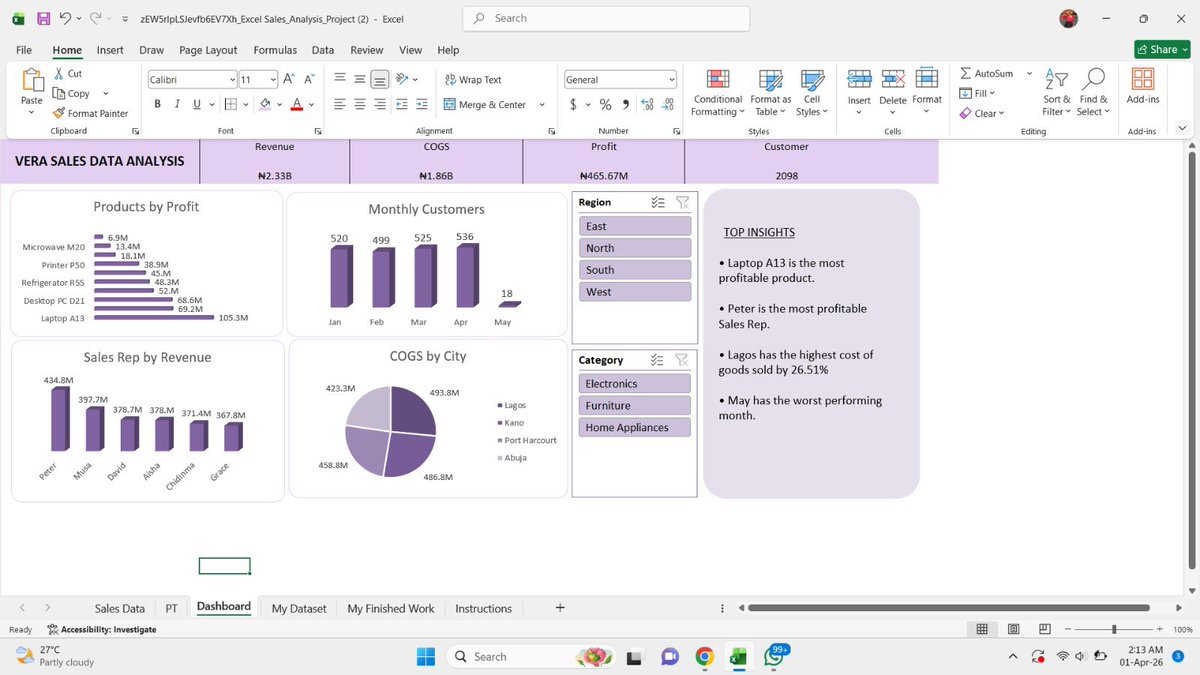Click Merge & Center
Screen dimensions: 1200x675
(x=485, y=104)
